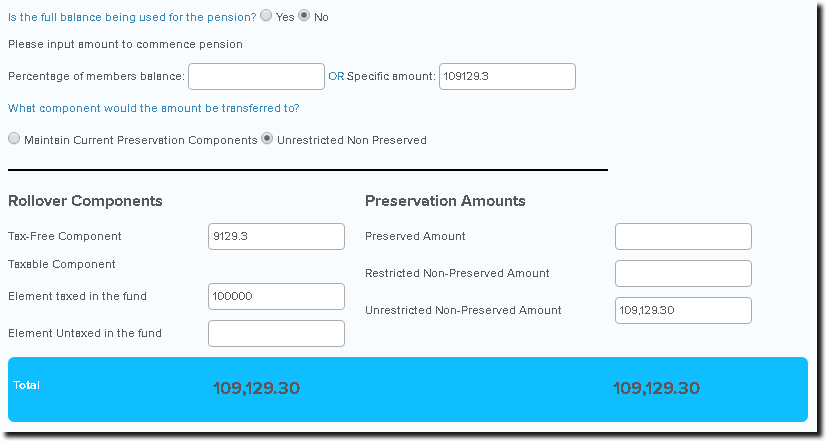The width and height of the screenshot is (827, 441).
Task: Click the Total label in blue bar
Action: (x=27, y=385)
